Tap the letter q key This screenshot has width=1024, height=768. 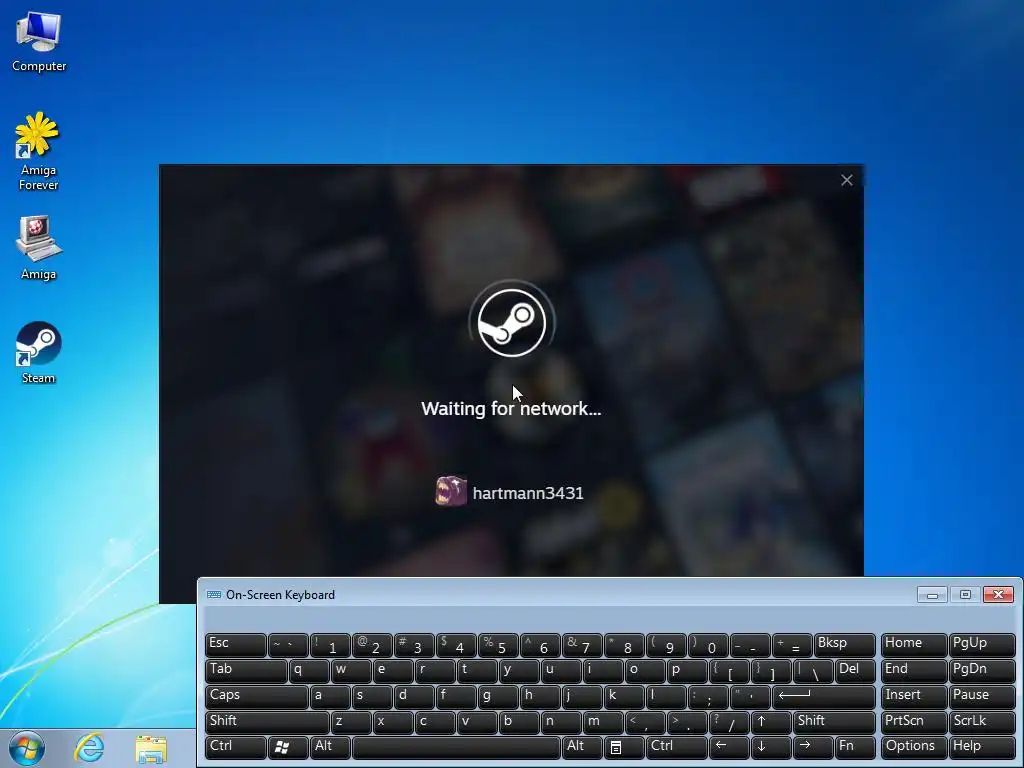coord(309,671)
